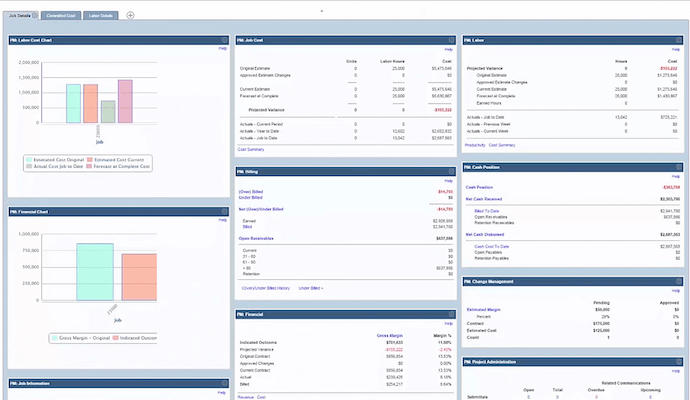
Task: Open the Net Cash Received link
Action: [484, 199]
